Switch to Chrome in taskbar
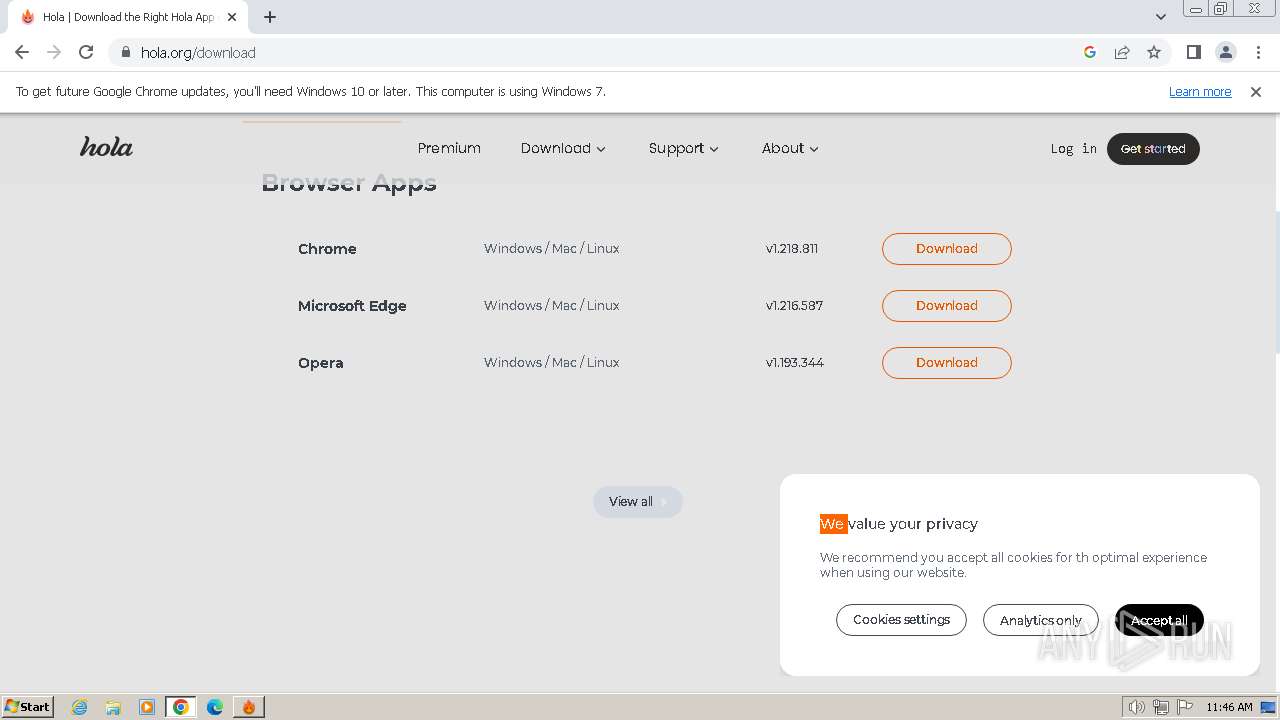The width and height of the screenshot is (1280, 720). click(181, 707)
